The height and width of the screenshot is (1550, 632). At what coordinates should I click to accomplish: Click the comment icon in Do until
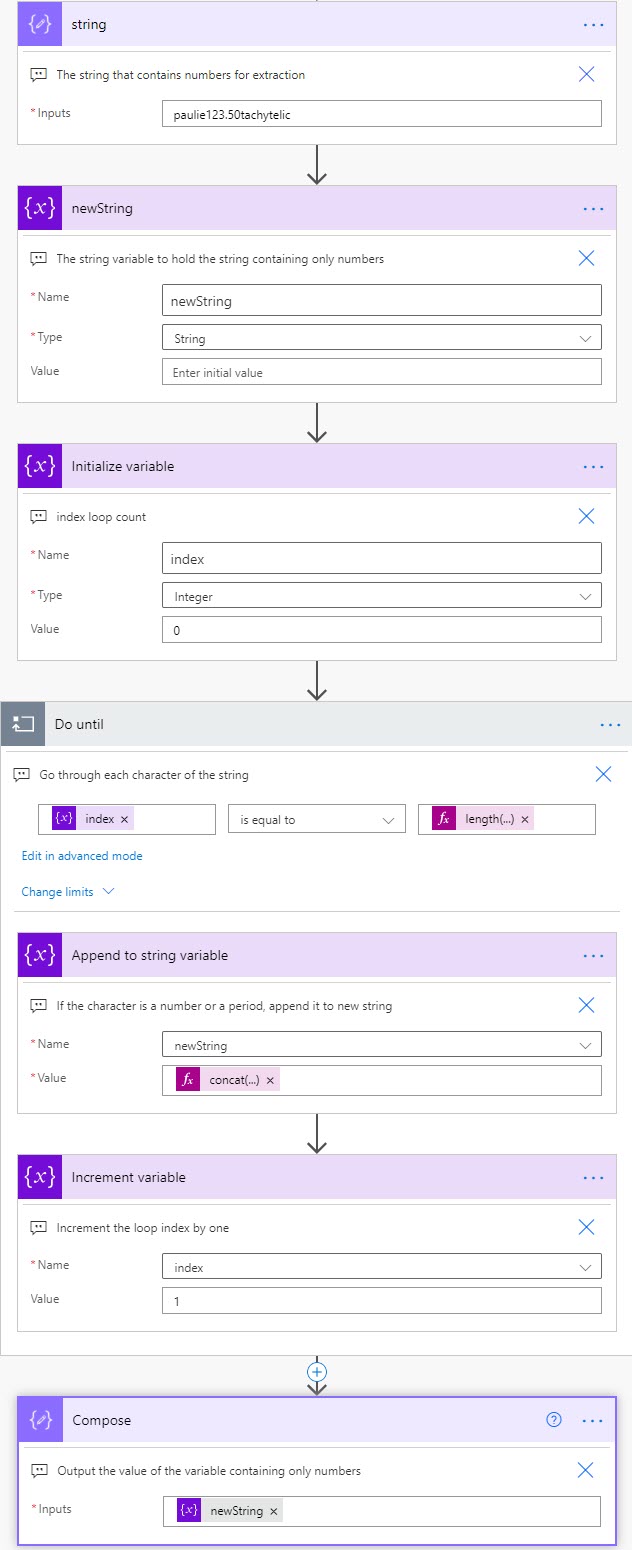[22, 774]
